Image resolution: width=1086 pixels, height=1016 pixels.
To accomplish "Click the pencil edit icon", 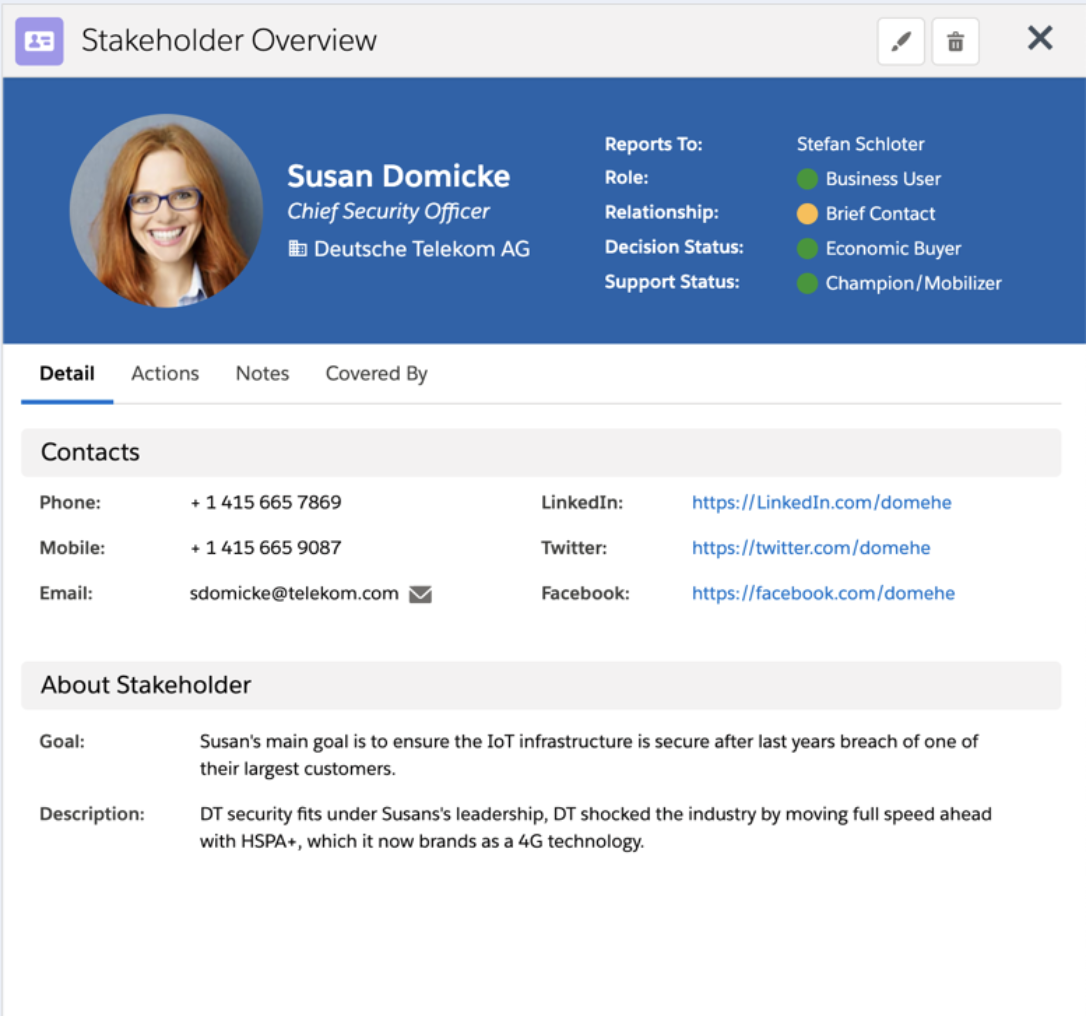I will pos(900,42).
